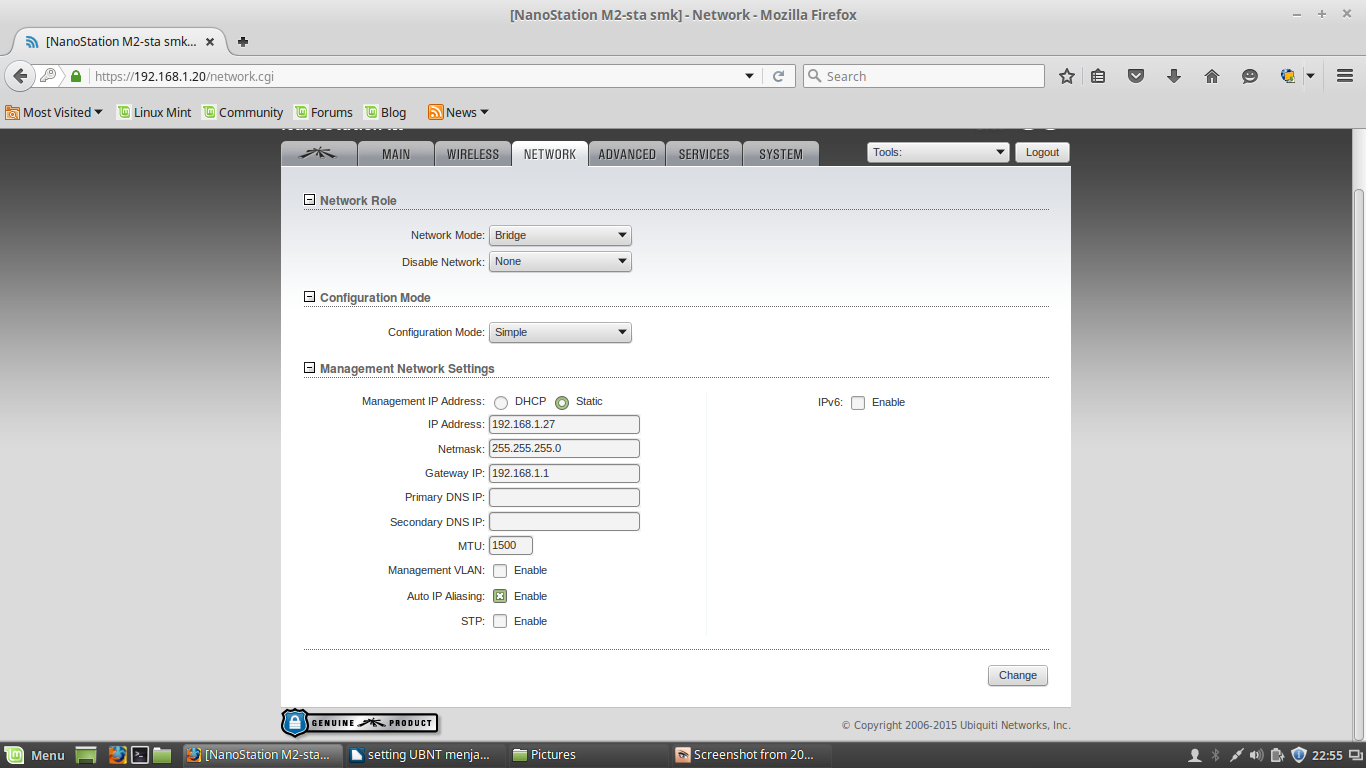Open the SERVICES tab
The image size is (1366, 768).
click(704, 154)
